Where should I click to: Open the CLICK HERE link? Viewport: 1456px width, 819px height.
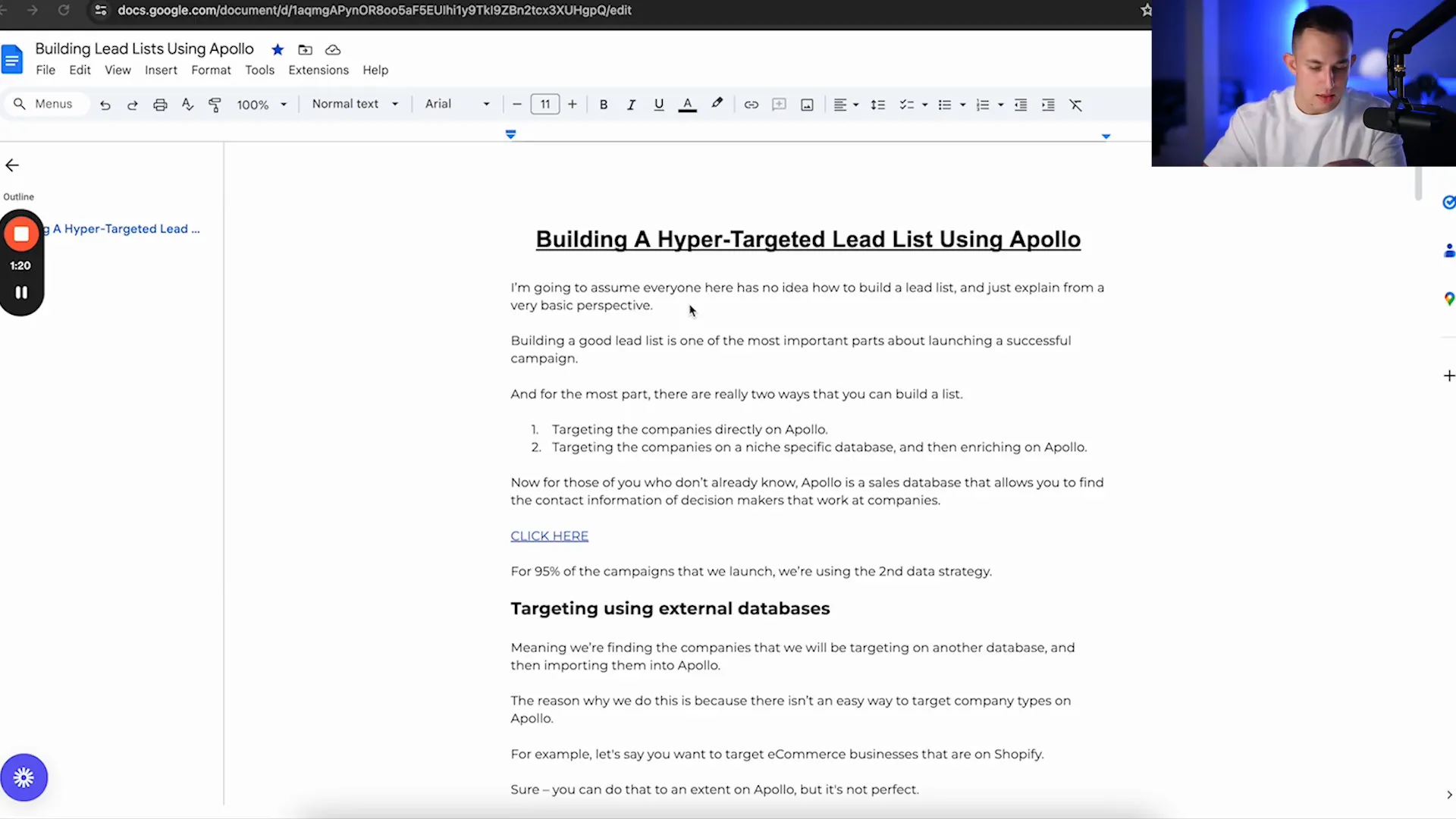[x=549, y=536]
